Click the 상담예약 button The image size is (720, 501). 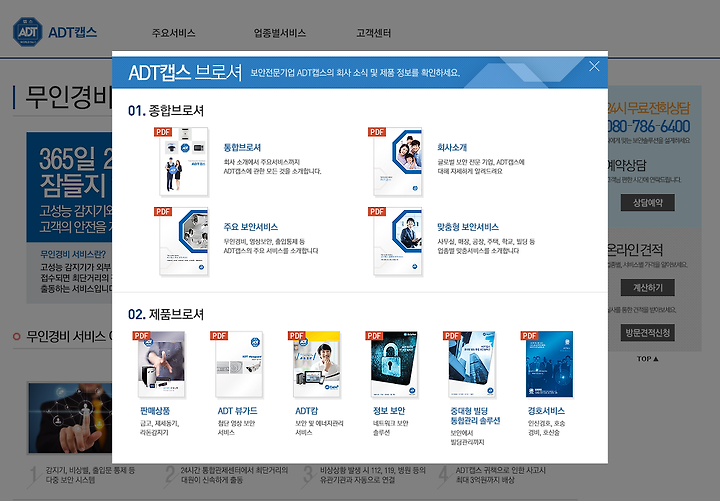[x=647, y=203]
